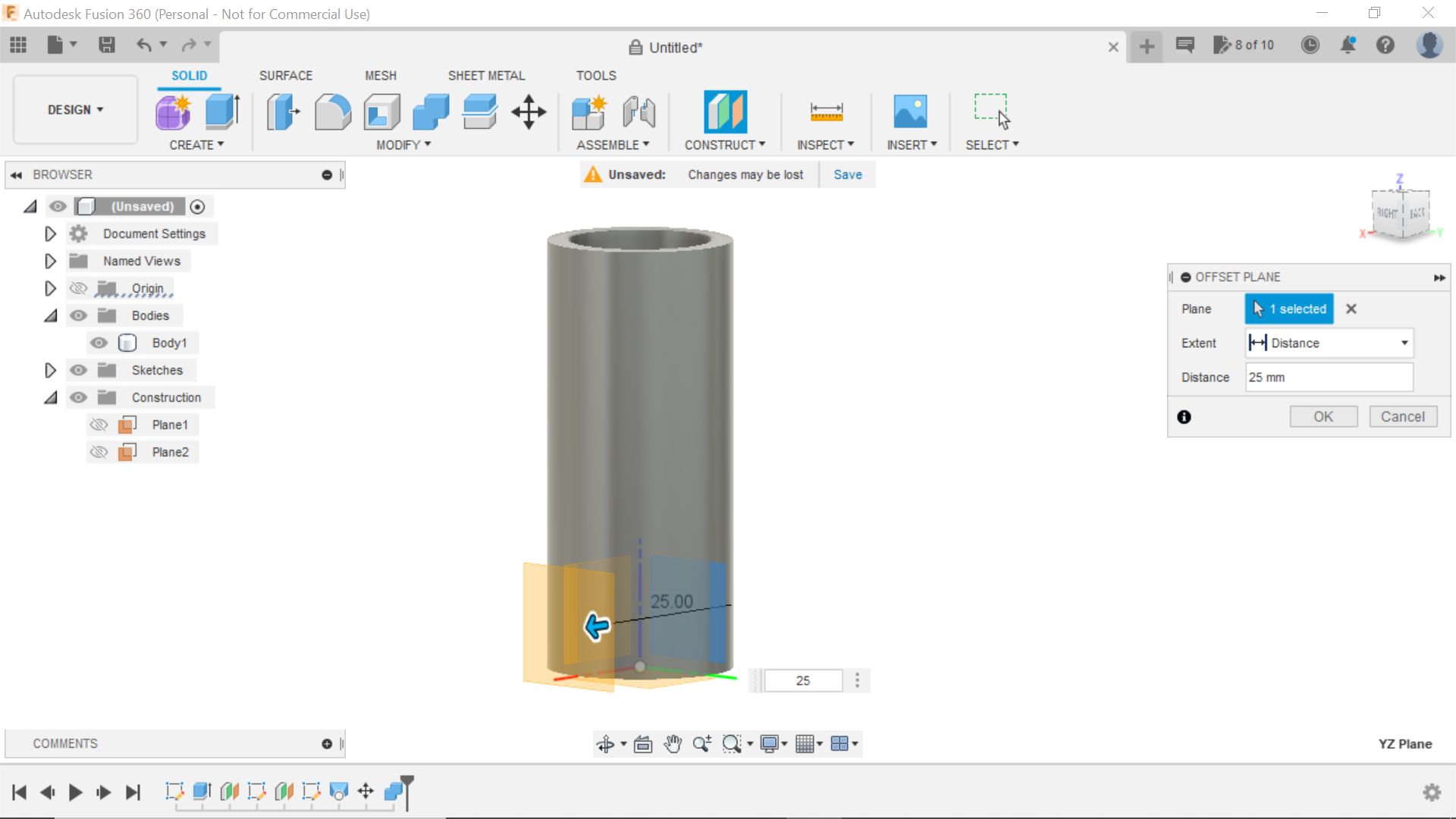Edit the Distance input field
The width and height of the screenshot is (1456, 819).
[1327, 377]
